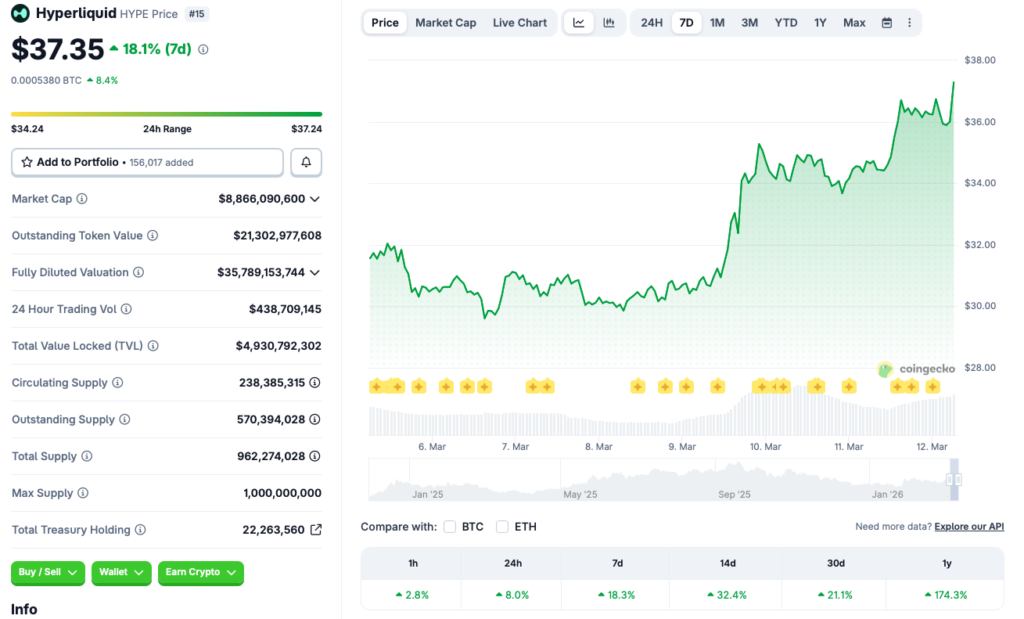Switch to the line chart view icon
This screenshot has width=1024, height=619.
[579, 23]
